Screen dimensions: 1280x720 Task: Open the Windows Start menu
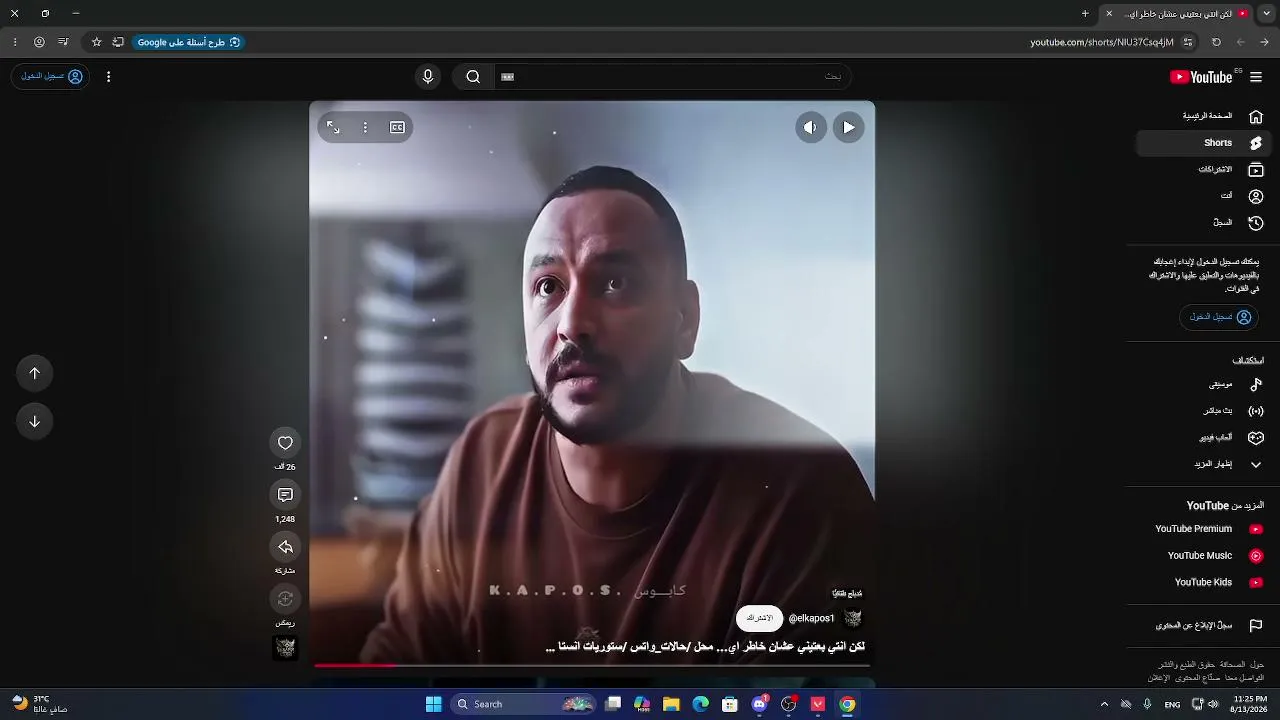[x=433, y=704]
